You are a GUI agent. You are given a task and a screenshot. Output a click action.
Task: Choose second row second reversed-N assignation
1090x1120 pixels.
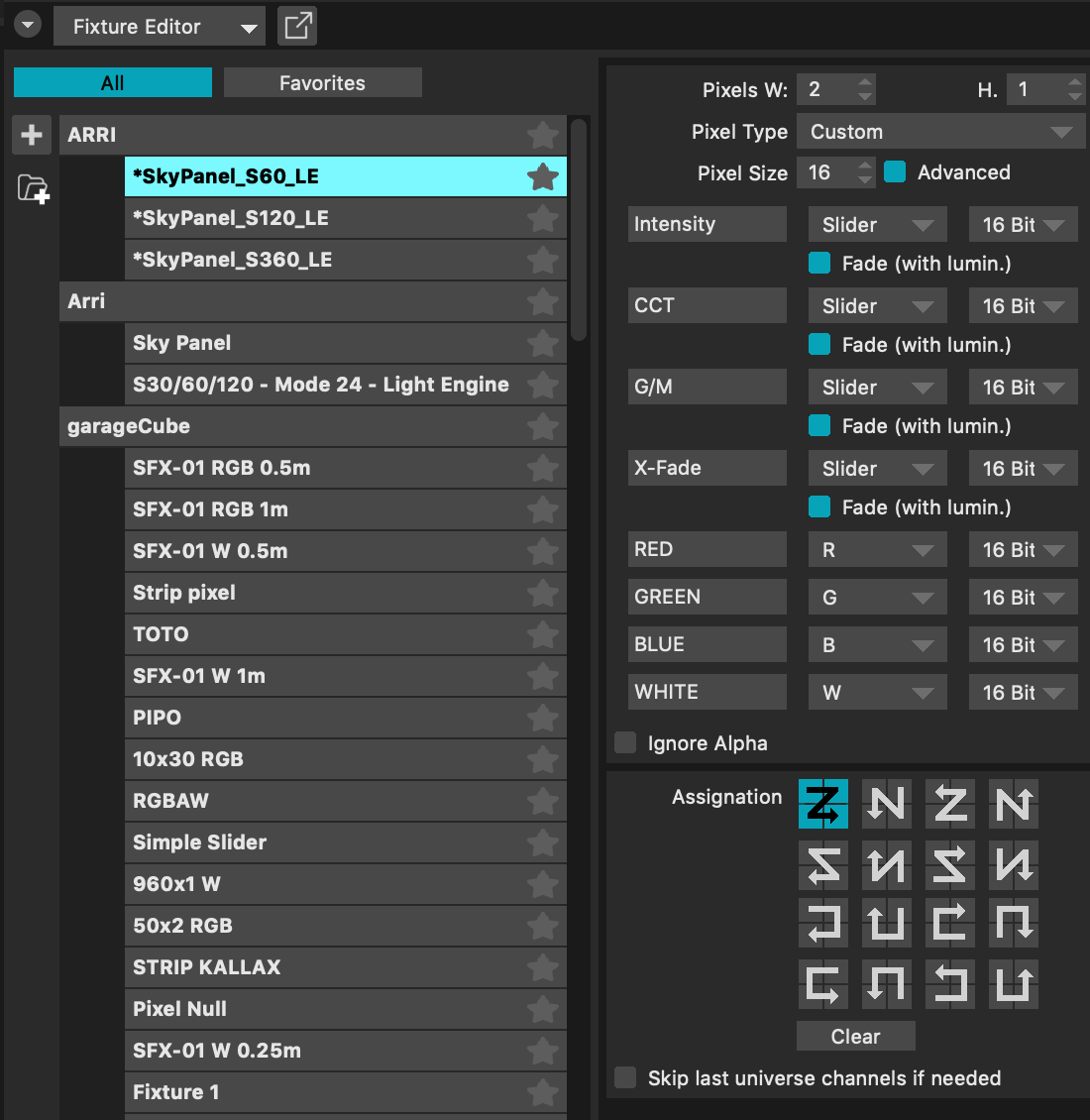[887, 864]
